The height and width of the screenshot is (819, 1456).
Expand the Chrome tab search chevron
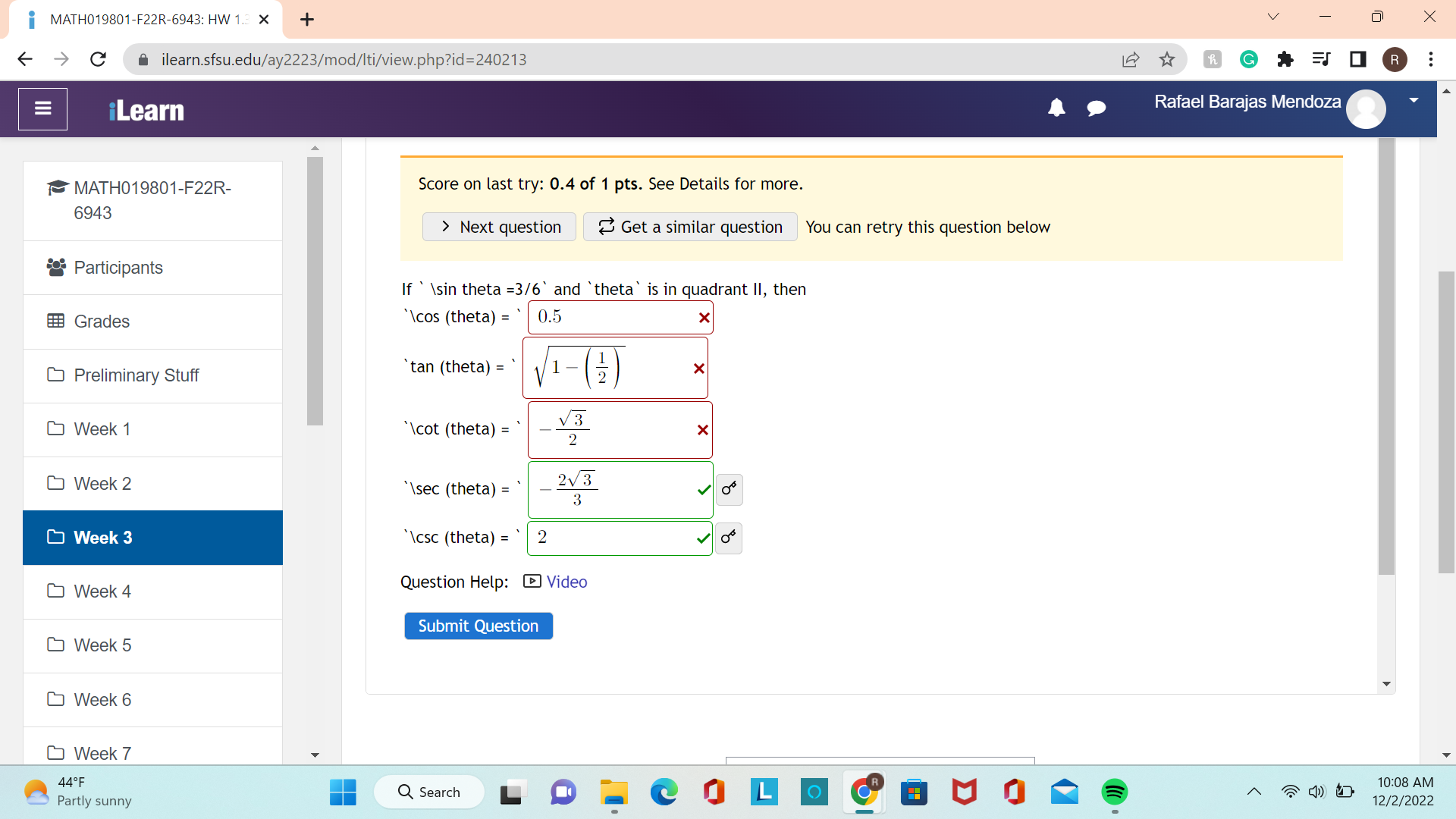pos(1273,17)
